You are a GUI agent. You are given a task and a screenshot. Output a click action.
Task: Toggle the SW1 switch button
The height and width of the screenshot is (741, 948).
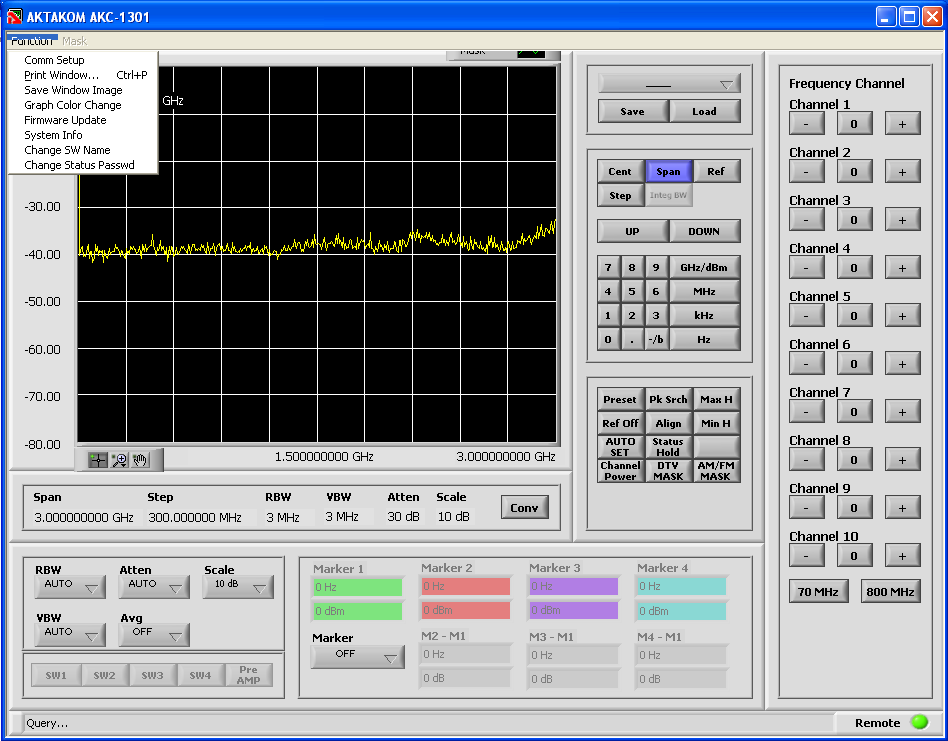pyautogui.click(x=56, y=675)
